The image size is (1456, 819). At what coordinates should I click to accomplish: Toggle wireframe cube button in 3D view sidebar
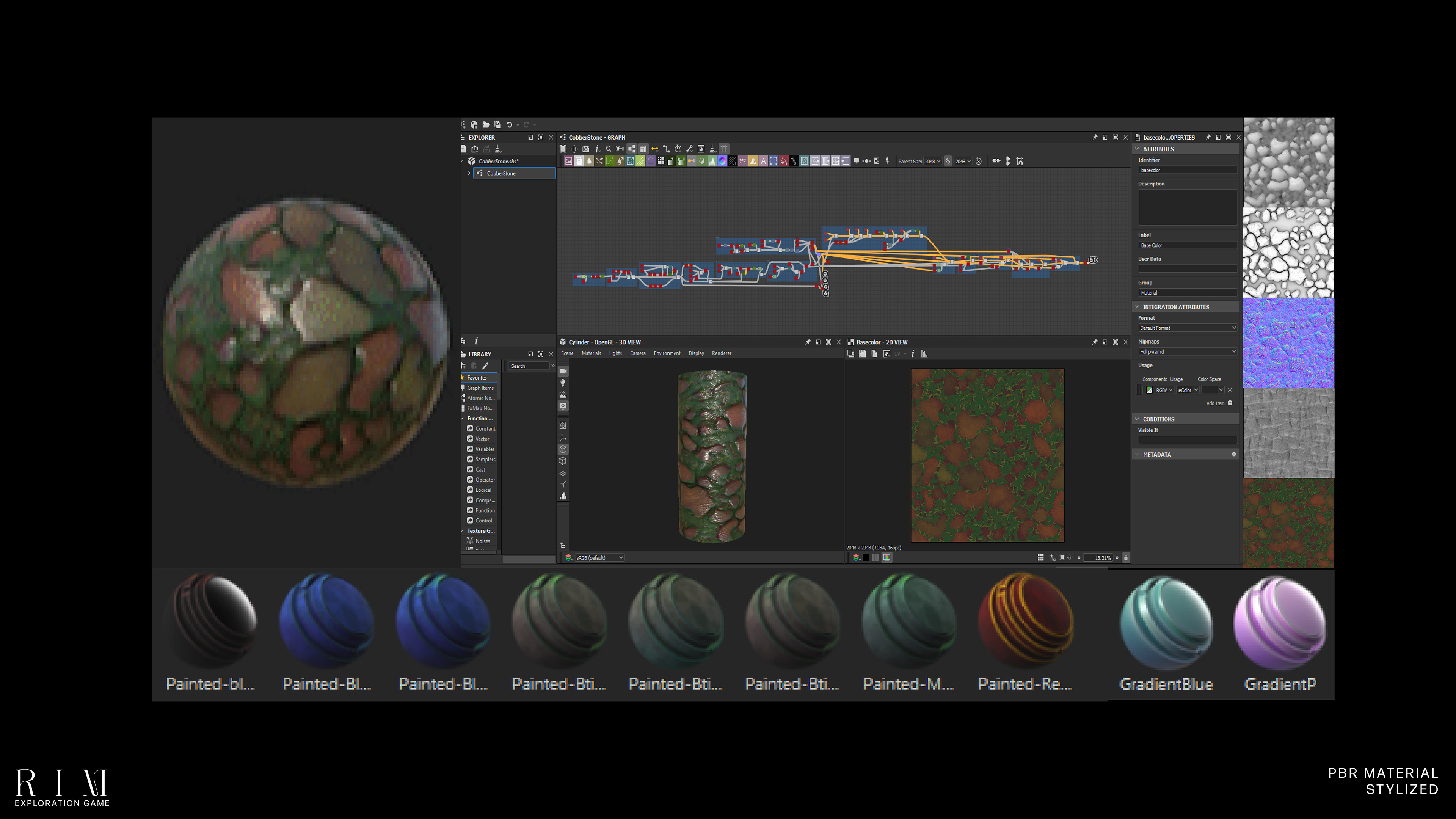(563, 461)
